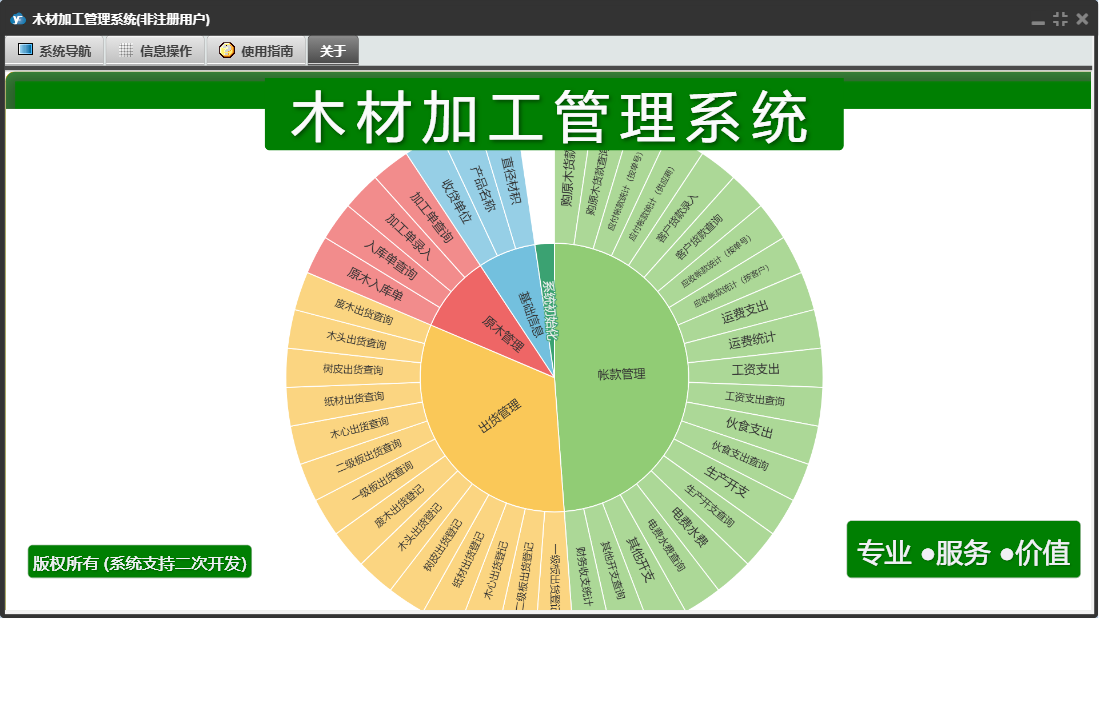Open the 应收帐款统计(按客户) segment
This screenshot has height=723, width=1099.
click(x=730, y=286)
